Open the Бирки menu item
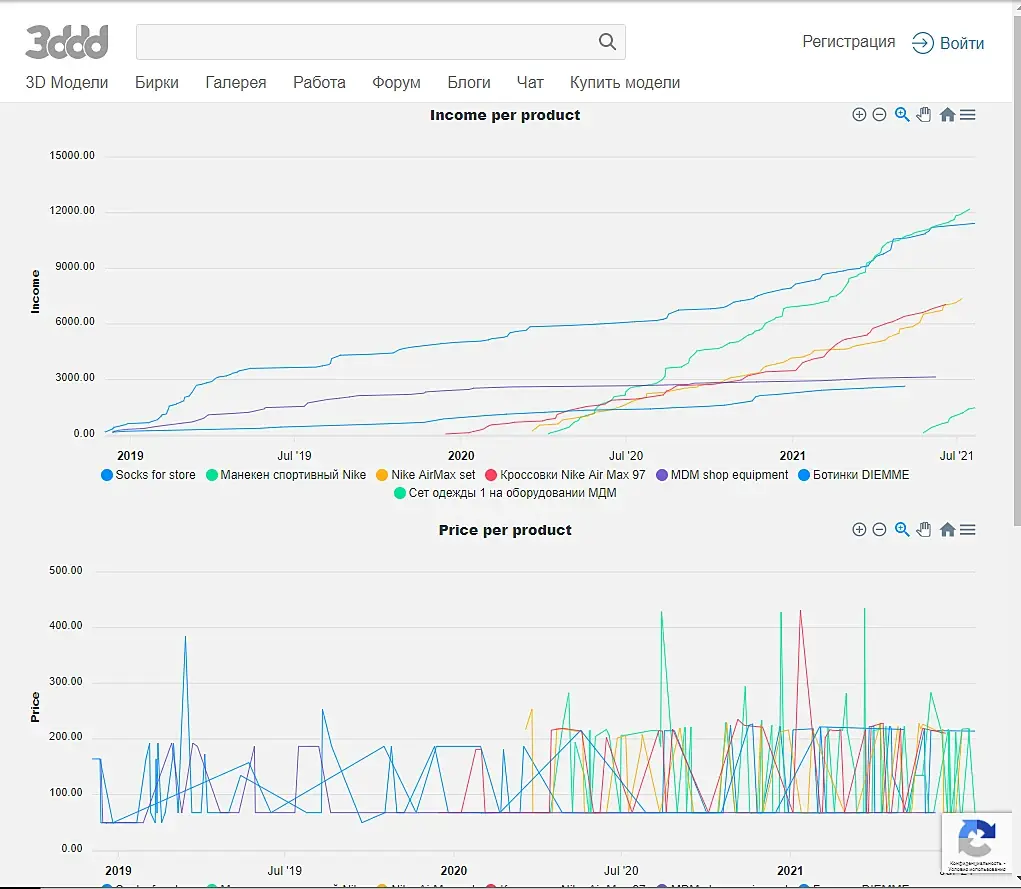The image size is (1021, 889). point(157,83)
